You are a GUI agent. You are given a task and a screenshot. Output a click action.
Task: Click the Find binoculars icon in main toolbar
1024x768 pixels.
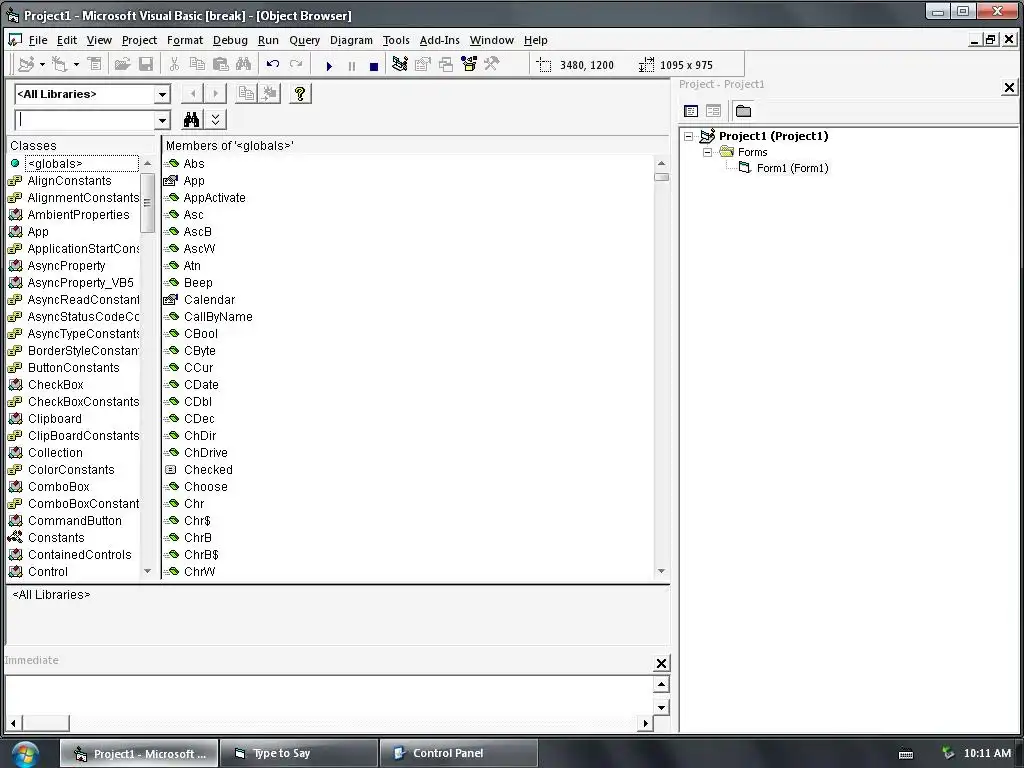pos(244,64)
